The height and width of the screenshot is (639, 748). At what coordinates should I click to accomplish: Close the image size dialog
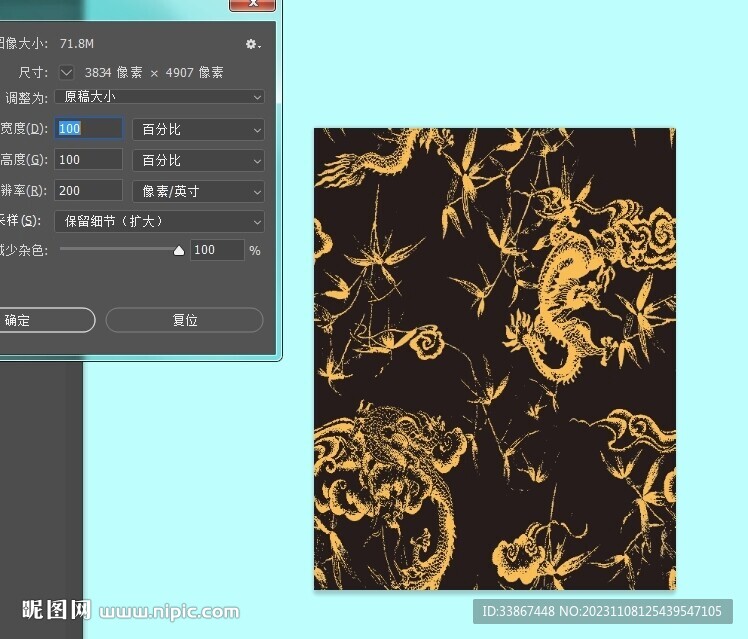click(252, 4)
